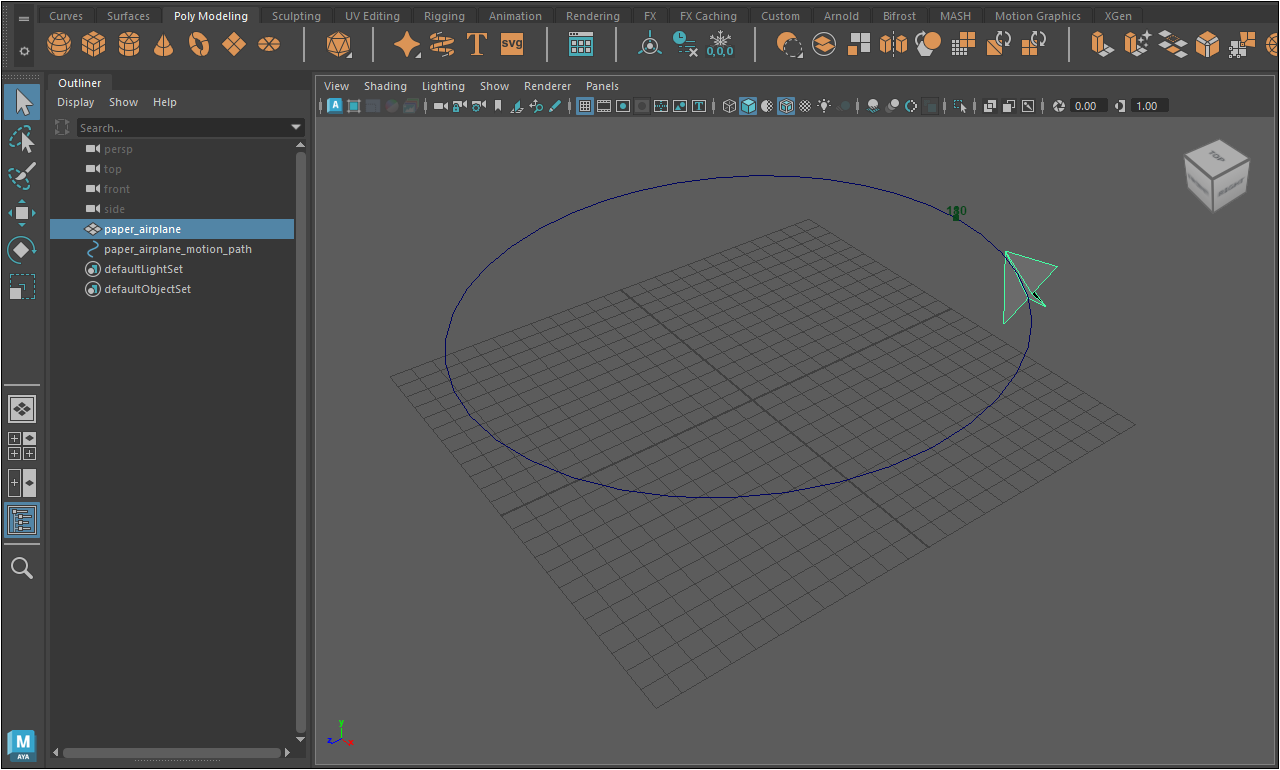Viewport: 1280px width, 770px height.
Task: Click the SVG import shelf icon
Action: [x=512, y=44]
